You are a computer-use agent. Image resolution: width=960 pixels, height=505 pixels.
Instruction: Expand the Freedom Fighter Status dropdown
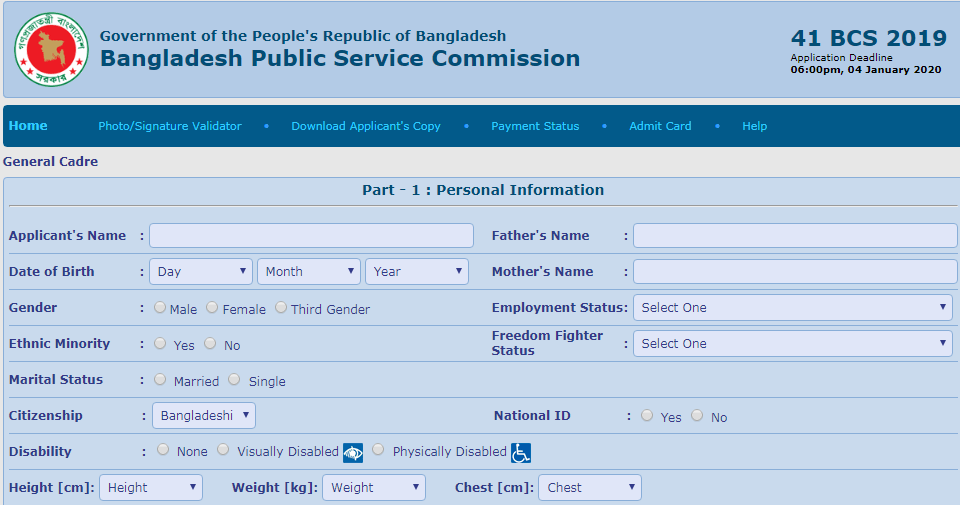point(793,344)
